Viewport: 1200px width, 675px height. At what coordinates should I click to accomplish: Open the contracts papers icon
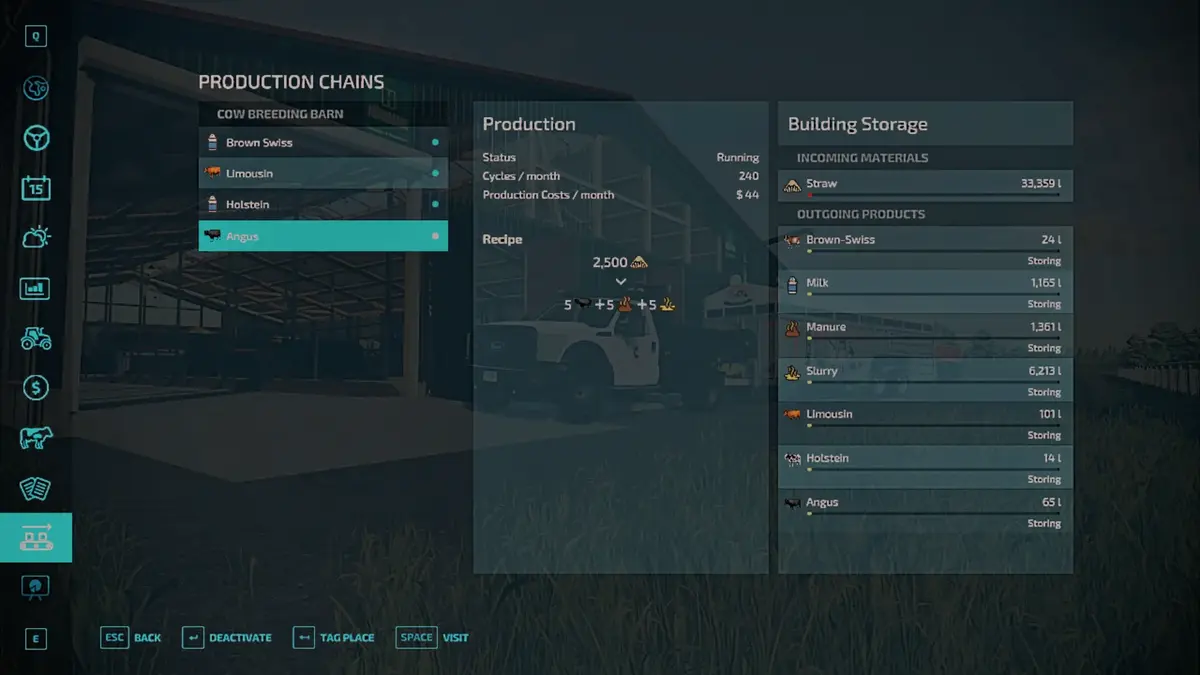pyautogui.click(x=36, y=488)
